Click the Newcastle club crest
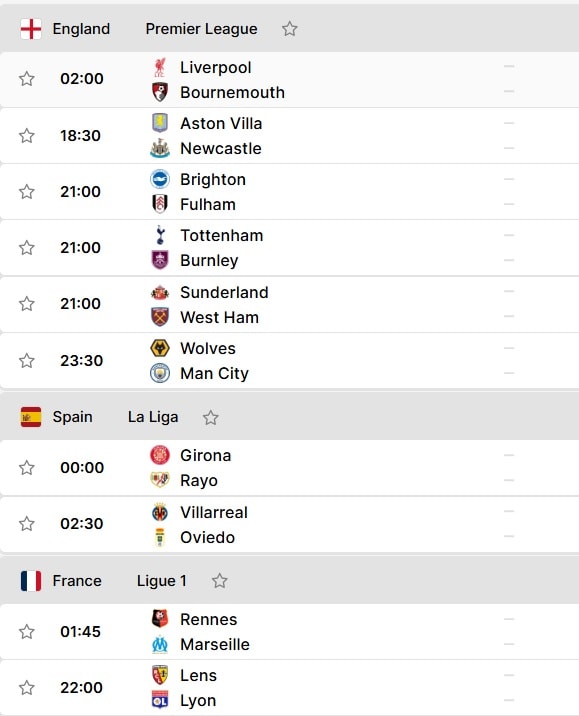Viewport: 579px width, 716px height. click(160, 148)
